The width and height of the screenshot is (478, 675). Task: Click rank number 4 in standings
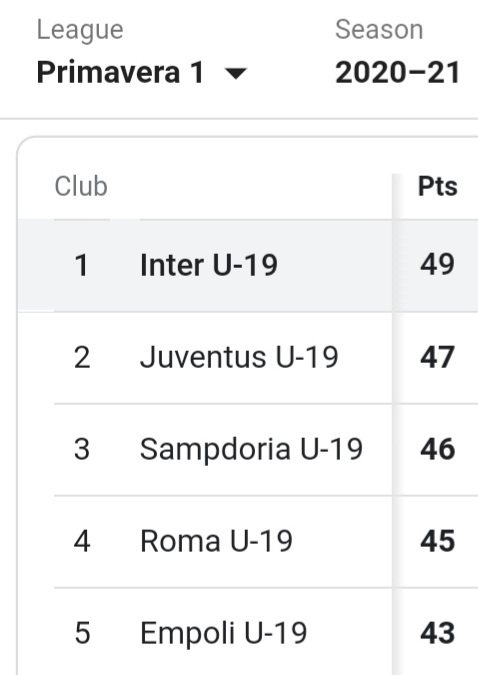pyautogui.click(x=82, y=541)
